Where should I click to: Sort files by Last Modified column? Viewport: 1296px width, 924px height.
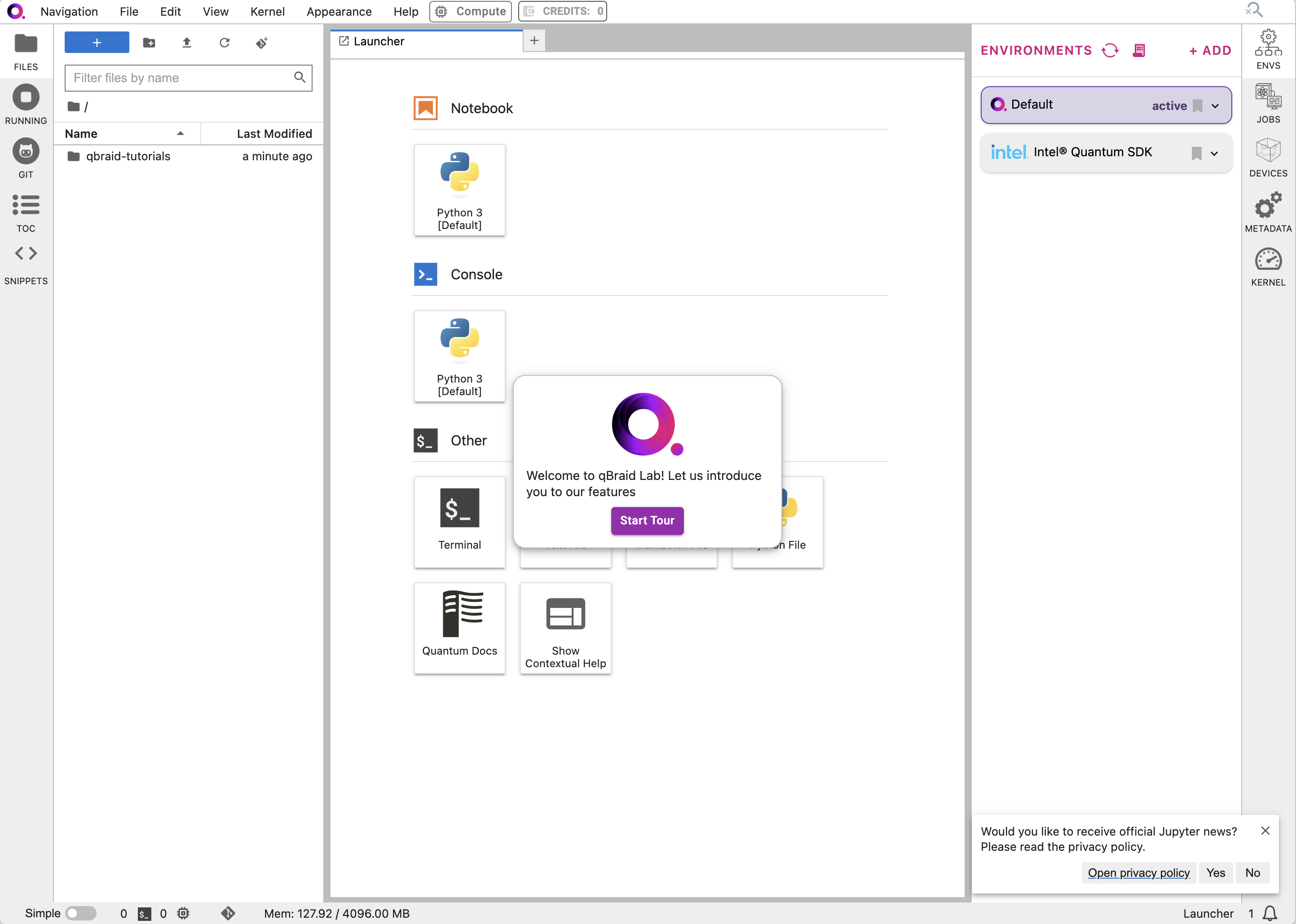pos(262,134)
